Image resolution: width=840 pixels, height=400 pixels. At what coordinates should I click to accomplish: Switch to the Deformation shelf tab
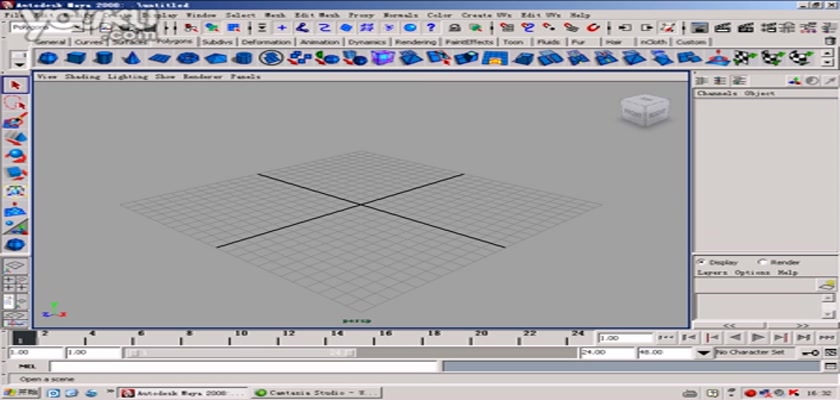click(x=266, y=42)
